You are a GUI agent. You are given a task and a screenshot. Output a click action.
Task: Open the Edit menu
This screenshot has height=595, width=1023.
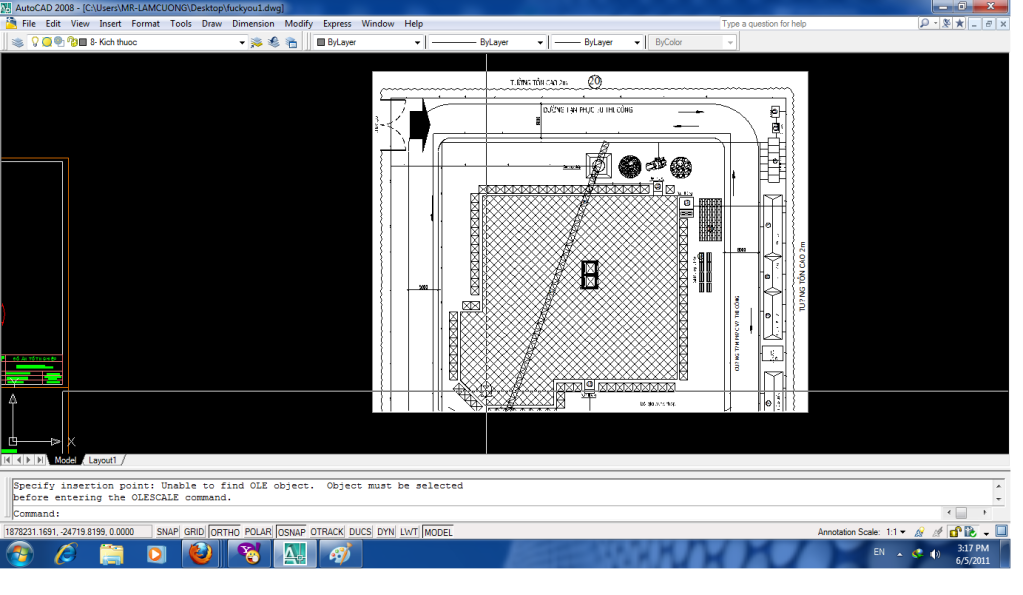click(53, 23)
